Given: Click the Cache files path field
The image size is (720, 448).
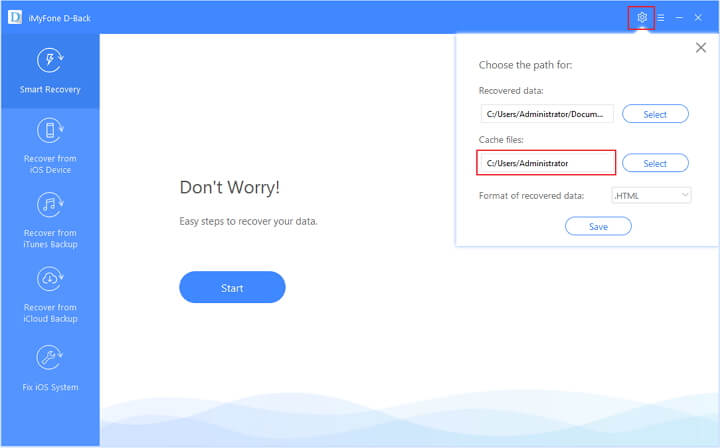Looking at the screenshot, I should coord(547,163).
